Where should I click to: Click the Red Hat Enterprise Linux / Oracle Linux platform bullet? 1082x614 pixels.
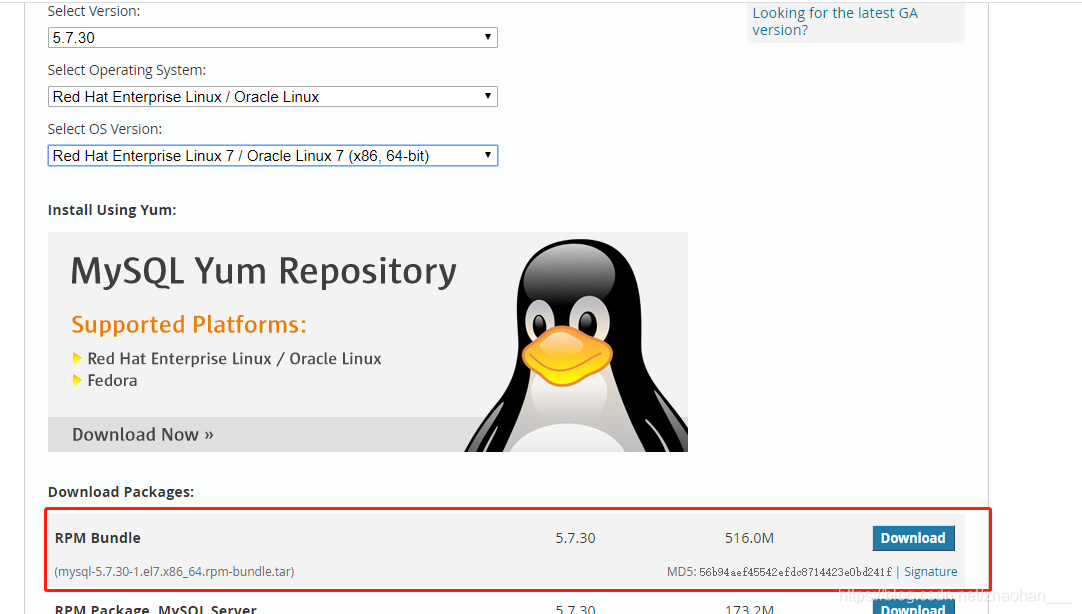click(x=234, y=359)
